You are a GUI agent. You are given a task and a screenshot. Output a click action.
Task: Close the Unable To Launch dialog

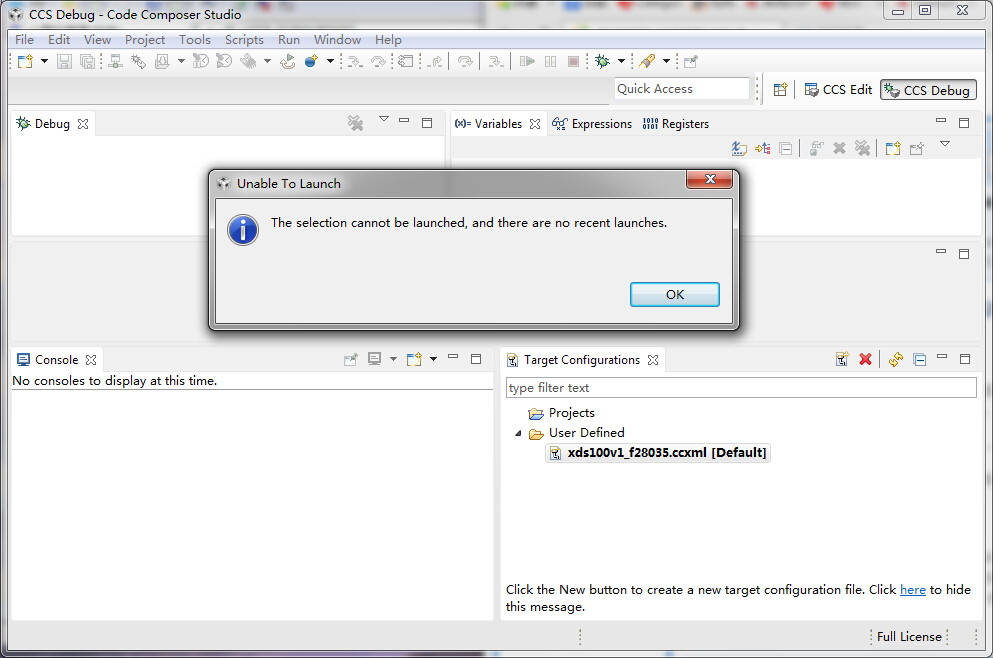click(710, 179)
